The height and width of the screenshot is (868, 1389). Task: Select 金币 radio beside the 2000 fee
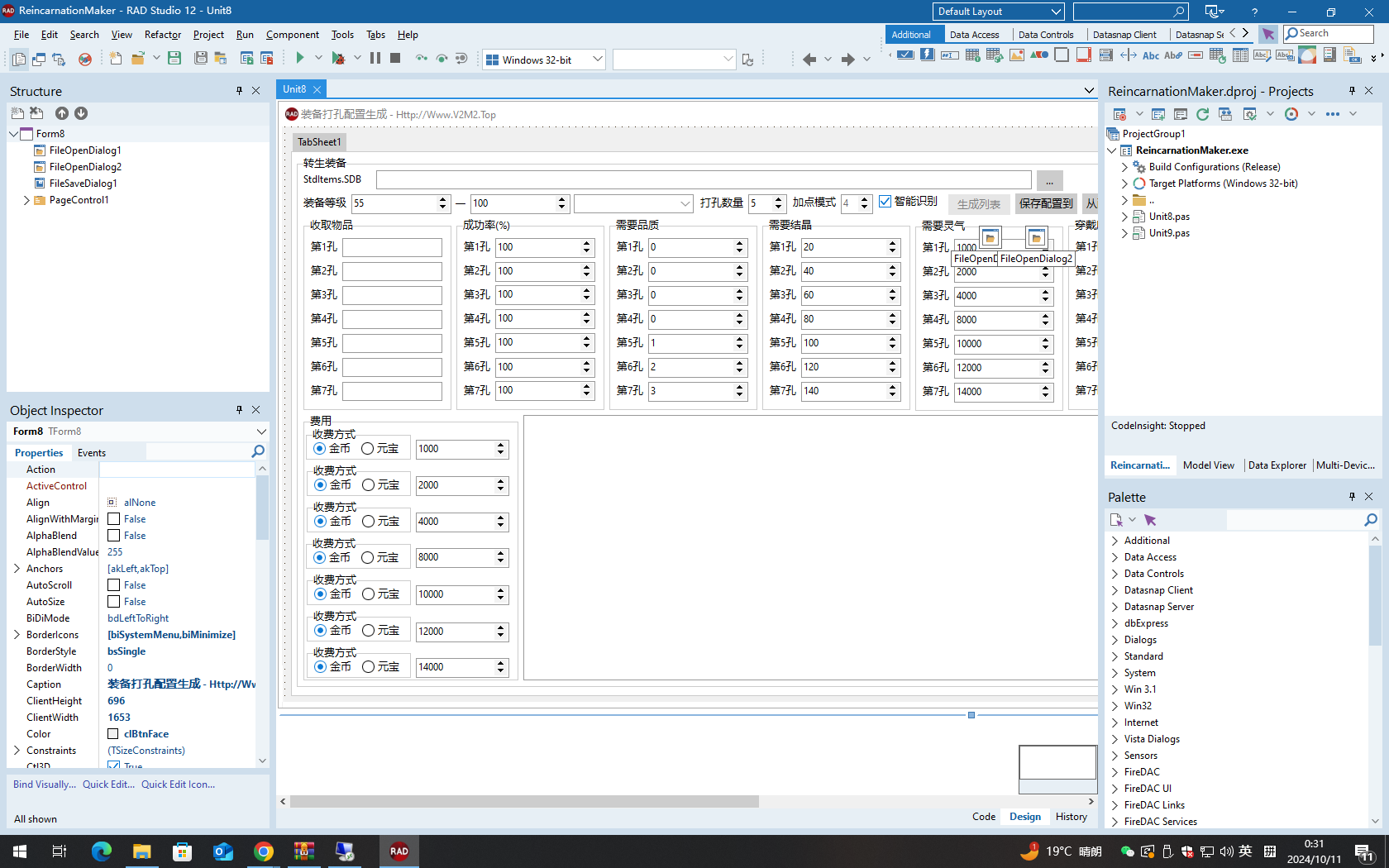(x=321, y=485)
